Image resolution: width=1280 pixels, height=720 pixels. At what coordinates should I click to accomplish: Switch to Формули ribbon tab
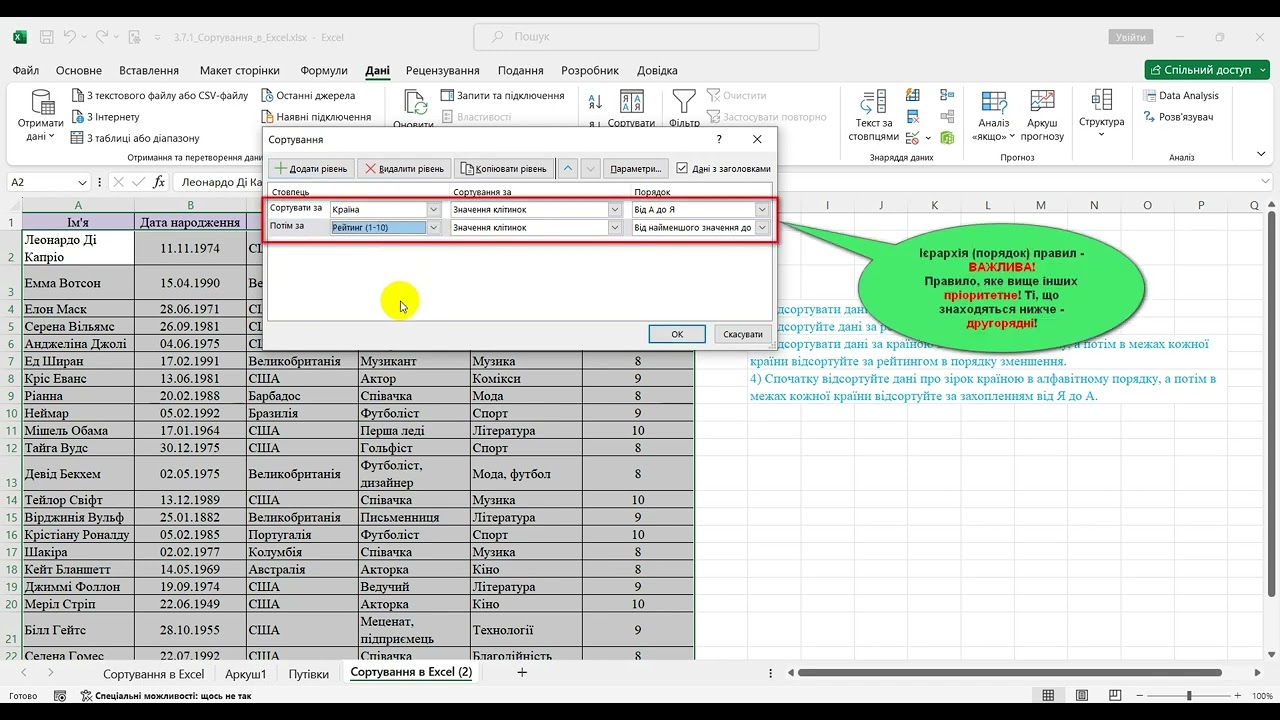click(324, 71)
